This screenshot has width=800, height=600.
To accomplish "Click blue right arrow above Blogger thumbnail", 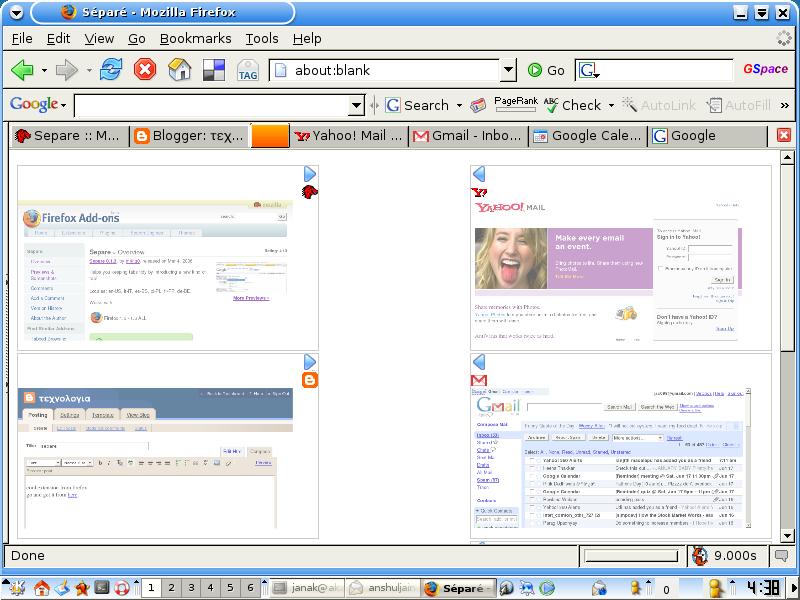I will point(310,362).
